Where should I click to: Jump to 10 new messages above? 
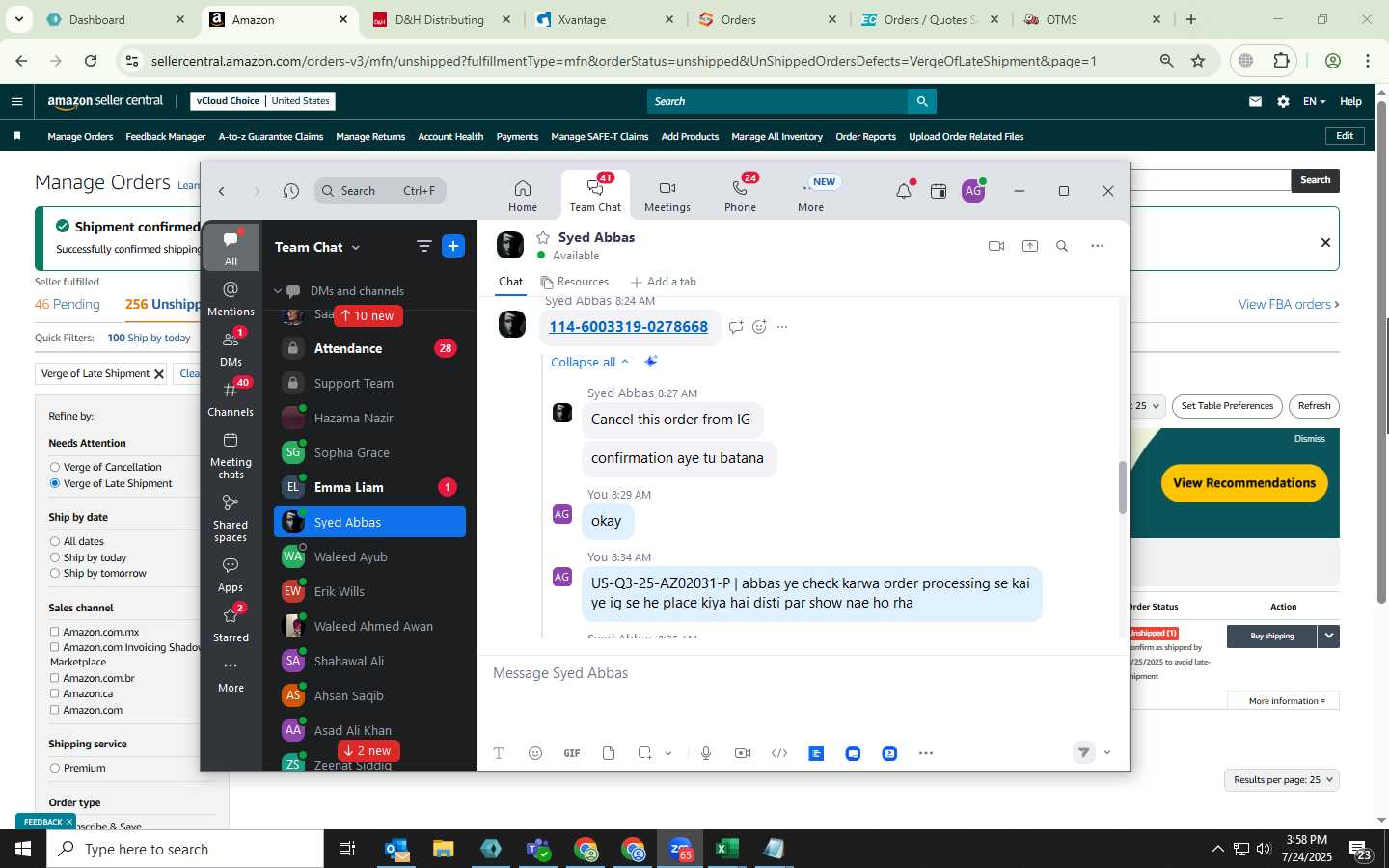[368, 315]
